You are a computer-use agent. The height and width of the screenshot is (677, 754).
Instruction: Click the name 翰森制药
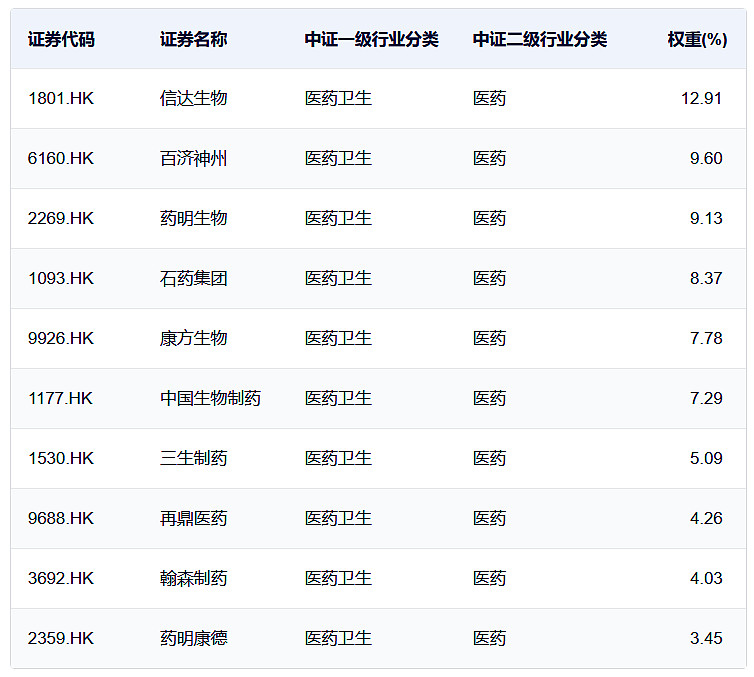click(193, 578)
